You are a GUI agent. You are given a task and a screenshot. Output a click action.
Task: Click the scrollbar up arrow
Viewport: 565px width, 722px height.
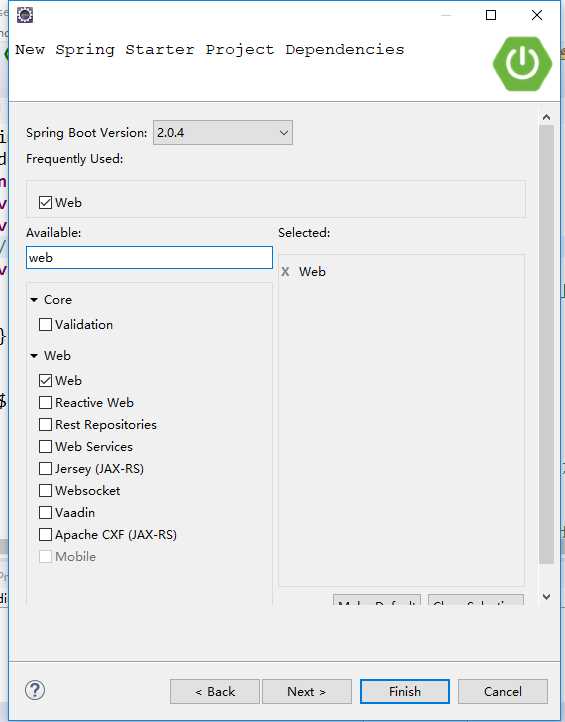click(547, 117)
